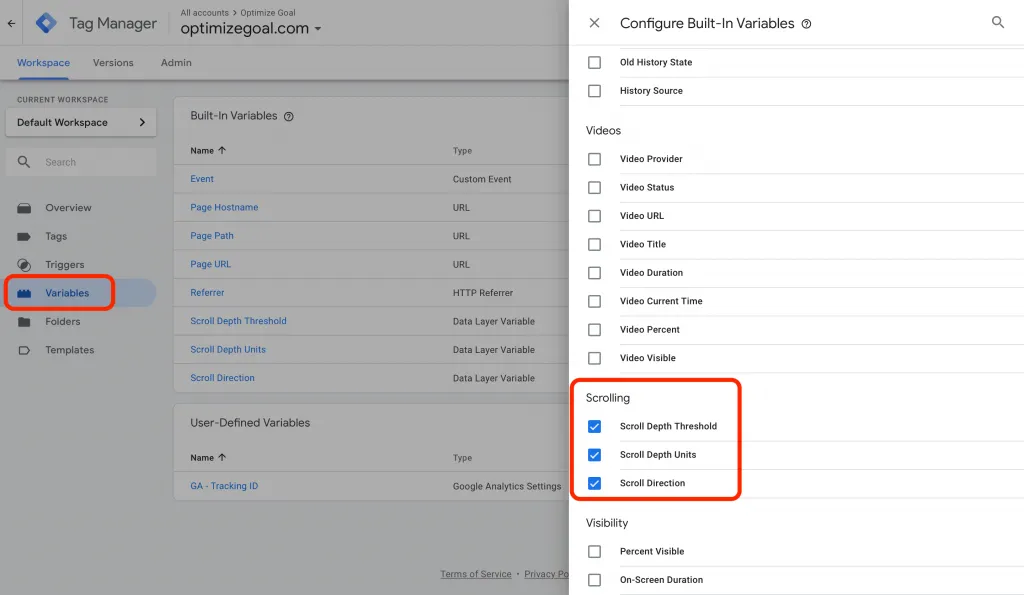Image resolution: width=1024 pixels, height=595 pixels.
Task: Click help icon next to Built-In Variables heading
Action: 289,116
